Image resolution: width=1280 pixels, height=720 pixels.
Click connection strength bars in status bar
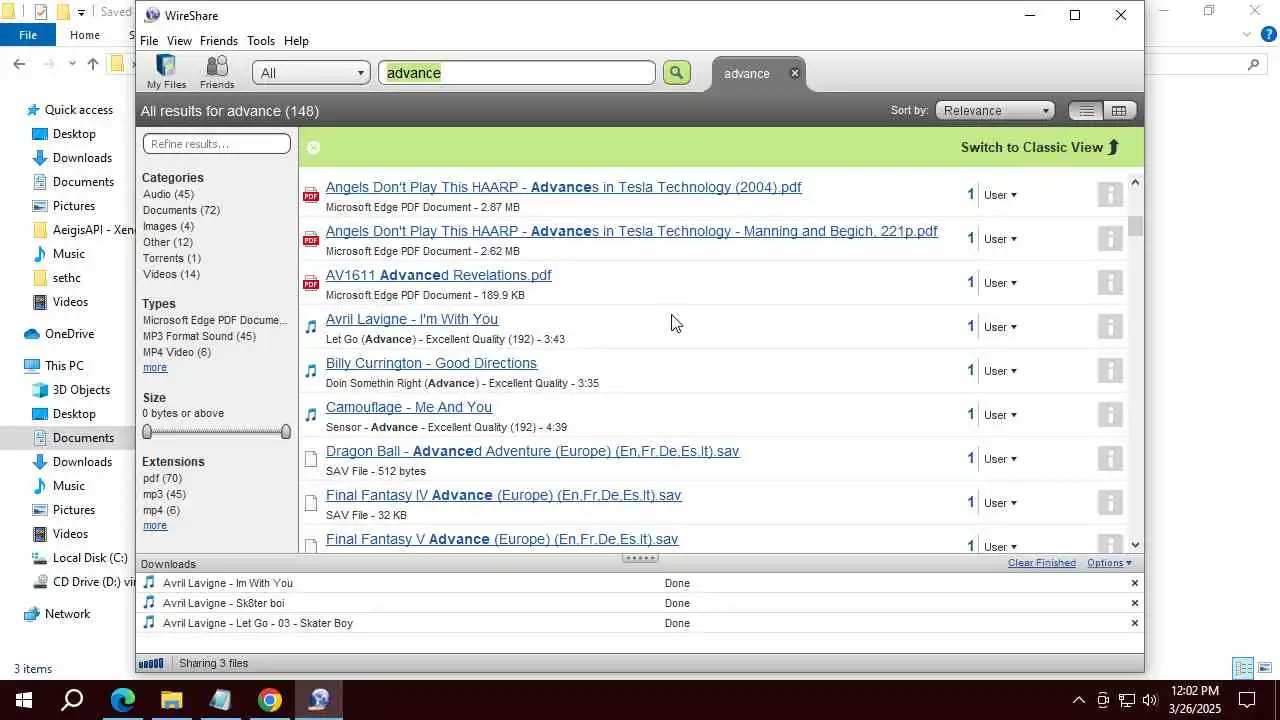(x=151, y=663)
